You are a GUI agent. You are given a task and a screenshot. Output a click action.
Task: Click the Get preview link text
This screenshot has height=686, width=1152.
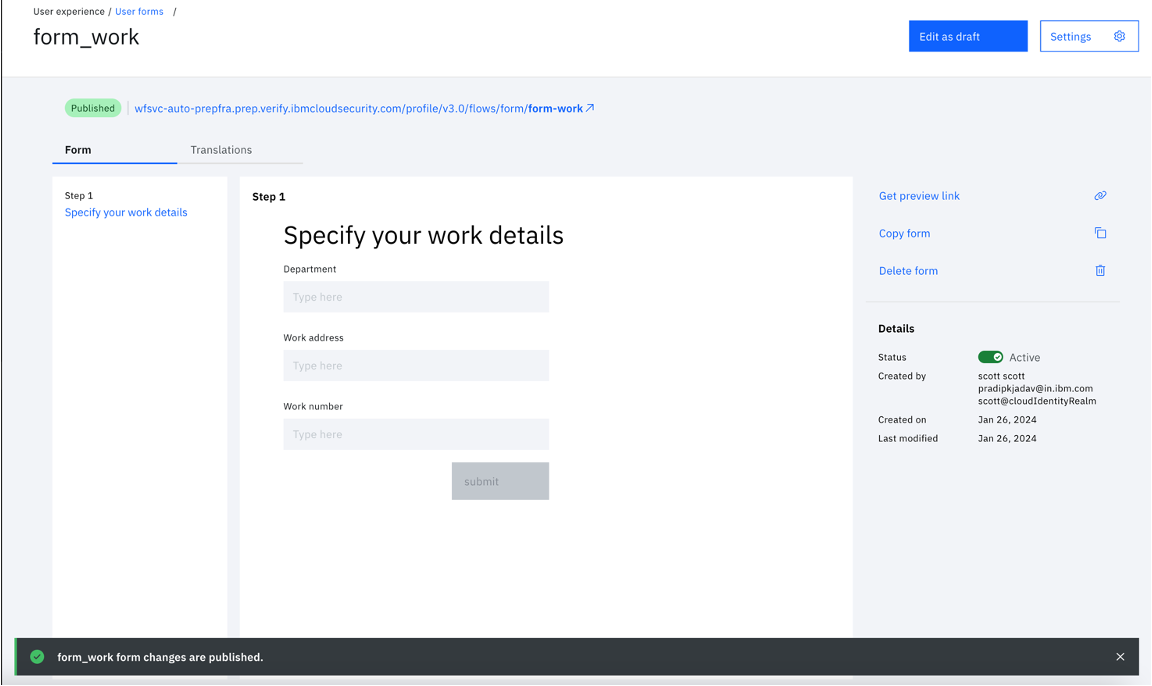919,196
